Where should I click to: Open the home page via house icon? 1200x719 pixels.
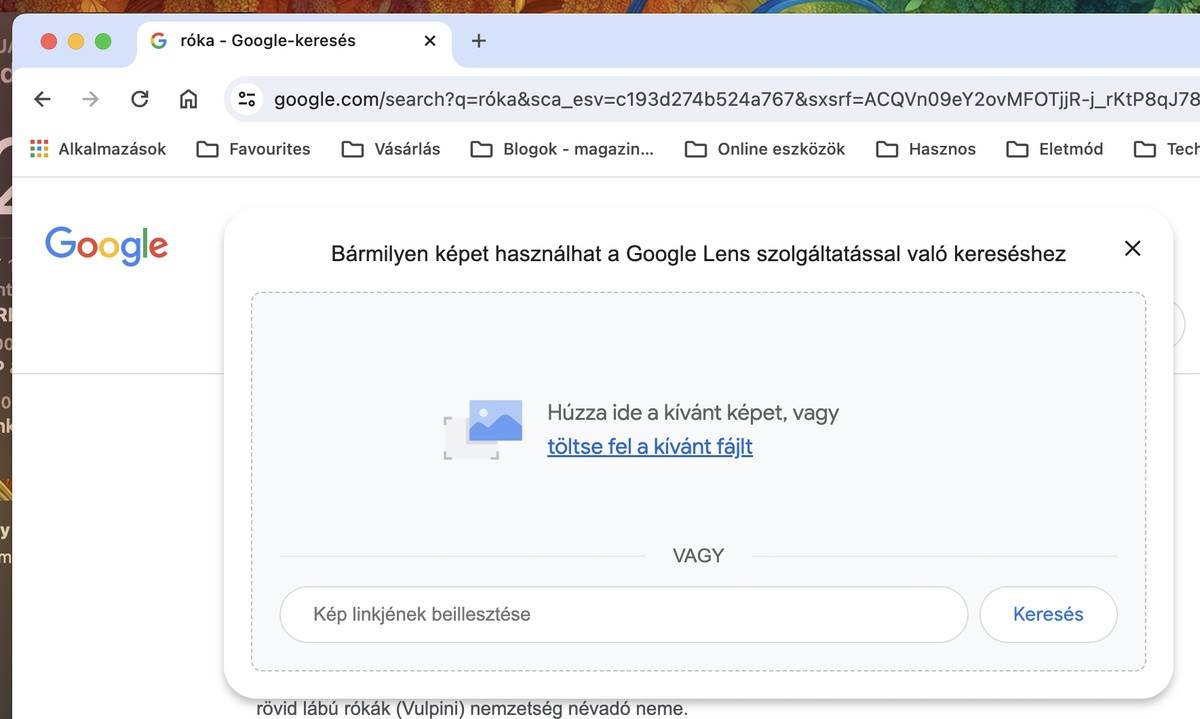188,99
